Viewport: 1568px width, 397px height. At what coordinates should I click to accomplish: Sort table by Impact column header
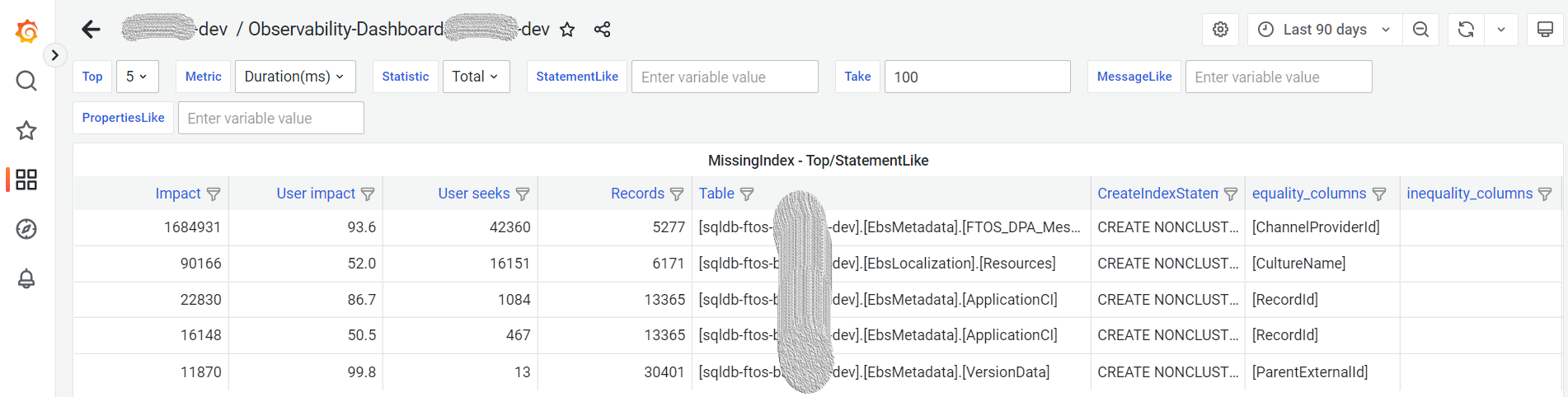pyautogui.click(x=177, y=194)
